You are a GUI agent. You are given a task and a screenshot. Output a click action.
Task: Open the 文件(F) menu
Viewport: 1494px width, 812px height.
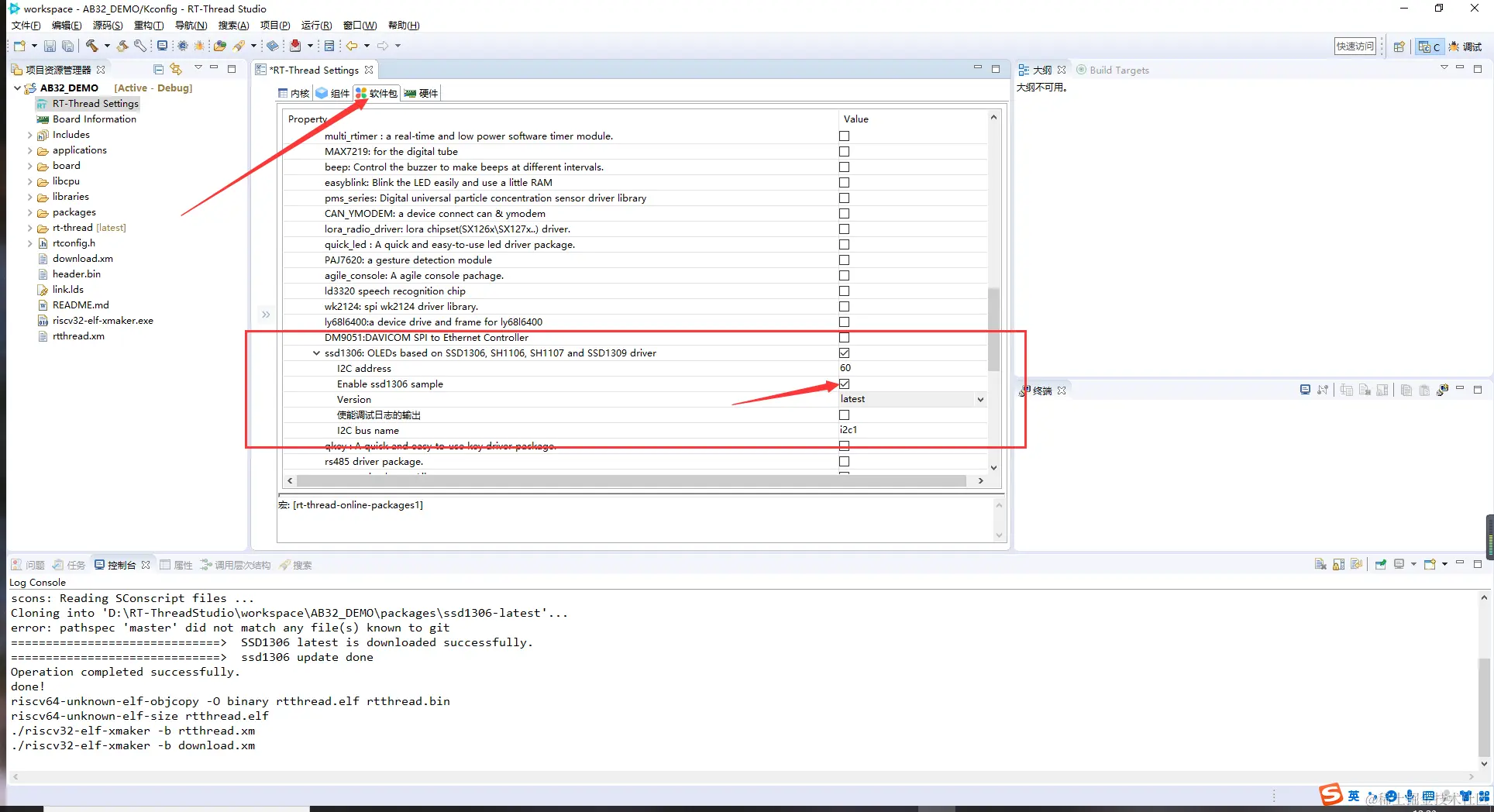(26, 26)
